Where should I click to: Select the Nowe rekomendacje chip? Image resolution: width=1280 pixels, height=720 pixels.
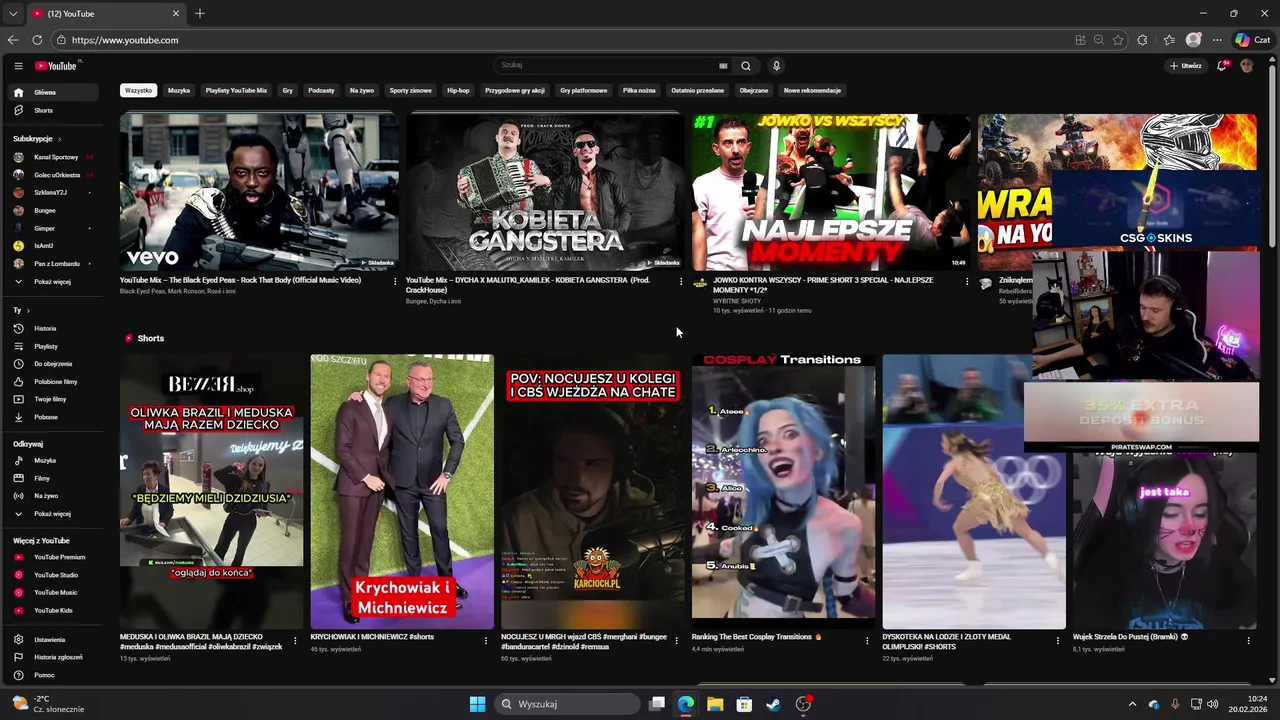(x=812, y=90)
